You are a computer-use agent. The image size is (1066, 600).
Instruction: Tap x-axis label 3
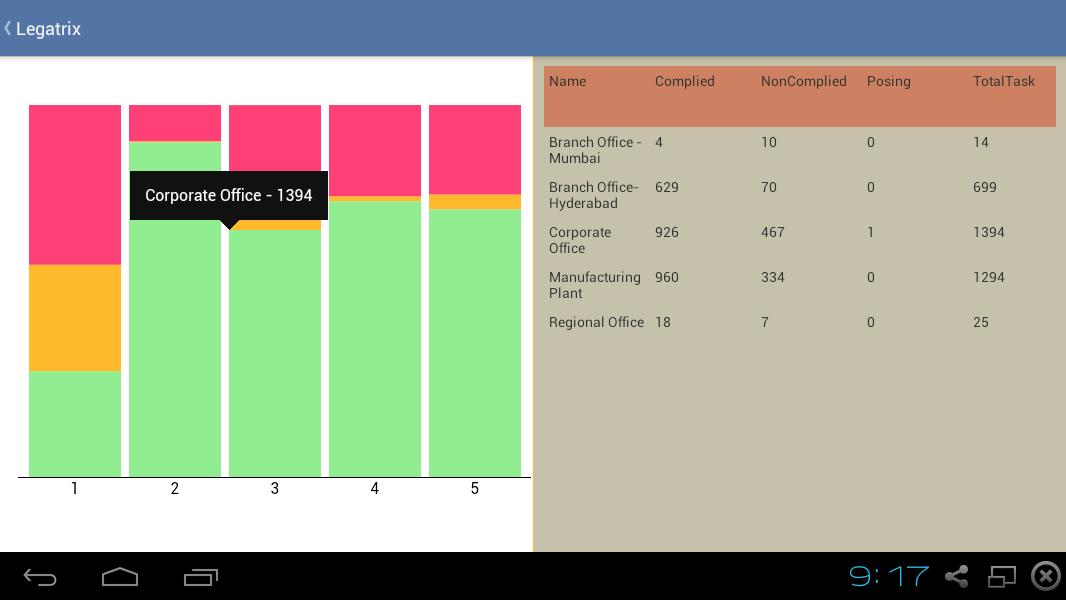point(275,489)
